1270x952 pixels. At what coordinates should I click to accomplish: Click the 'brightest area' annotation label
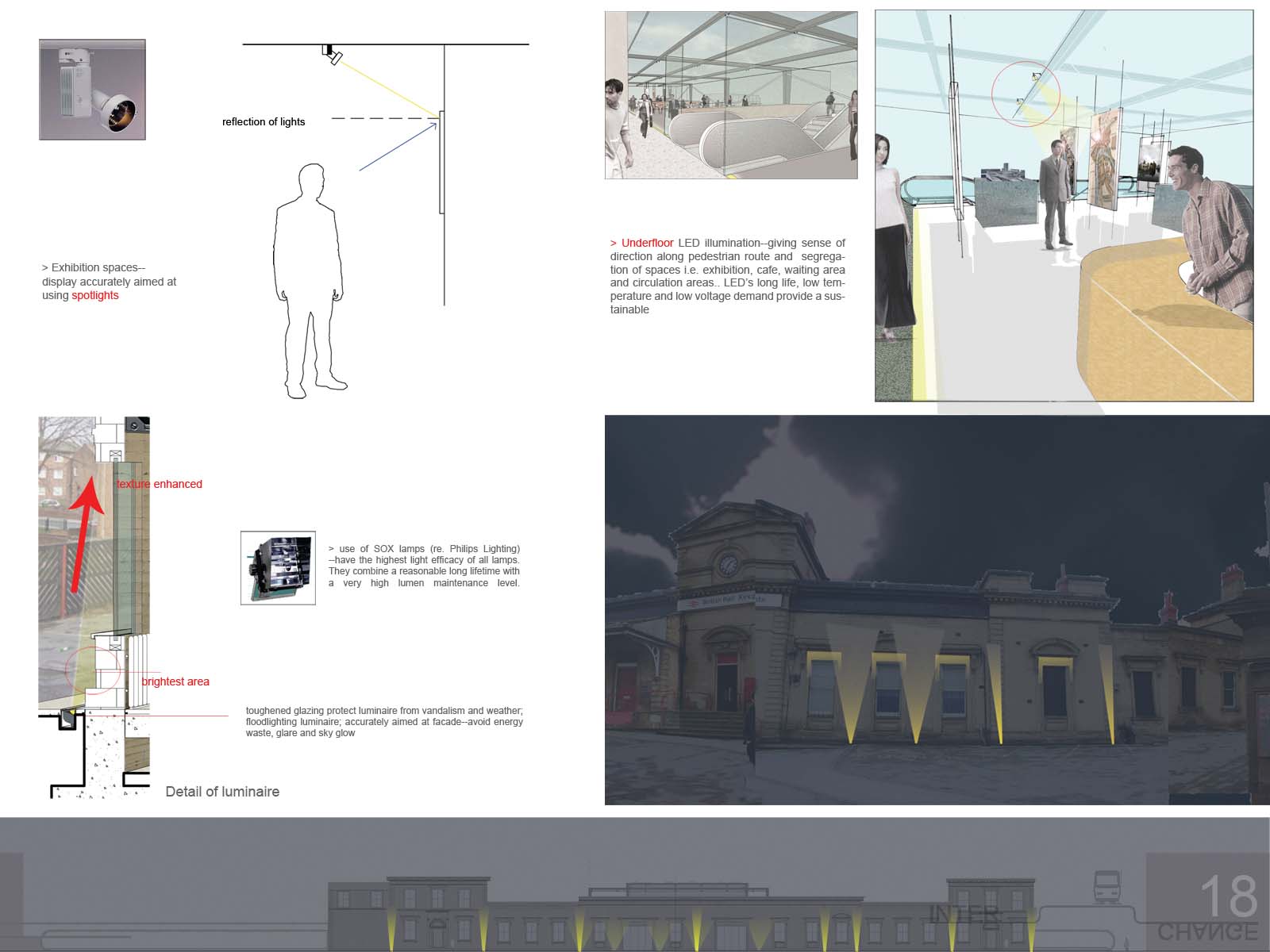click(175, 681)
